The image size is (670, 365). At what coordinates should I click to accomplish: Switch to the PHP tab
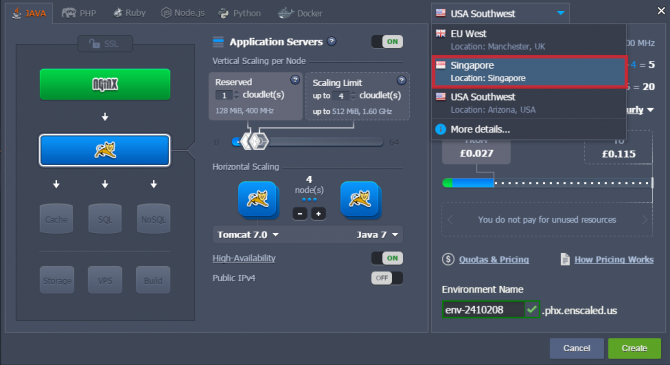pyautogui.click(x=79, y=13)
